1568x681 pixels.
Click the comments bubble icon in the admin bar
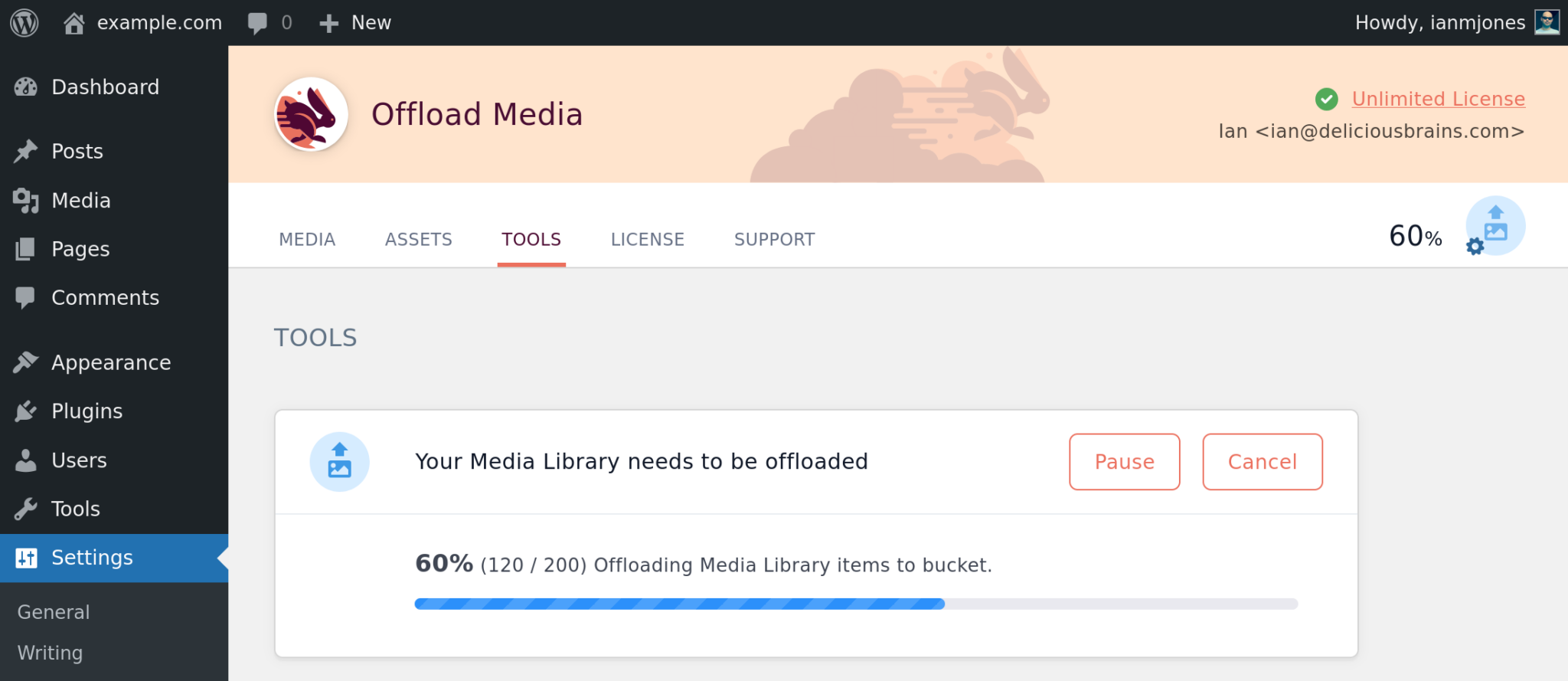point(257,22)
